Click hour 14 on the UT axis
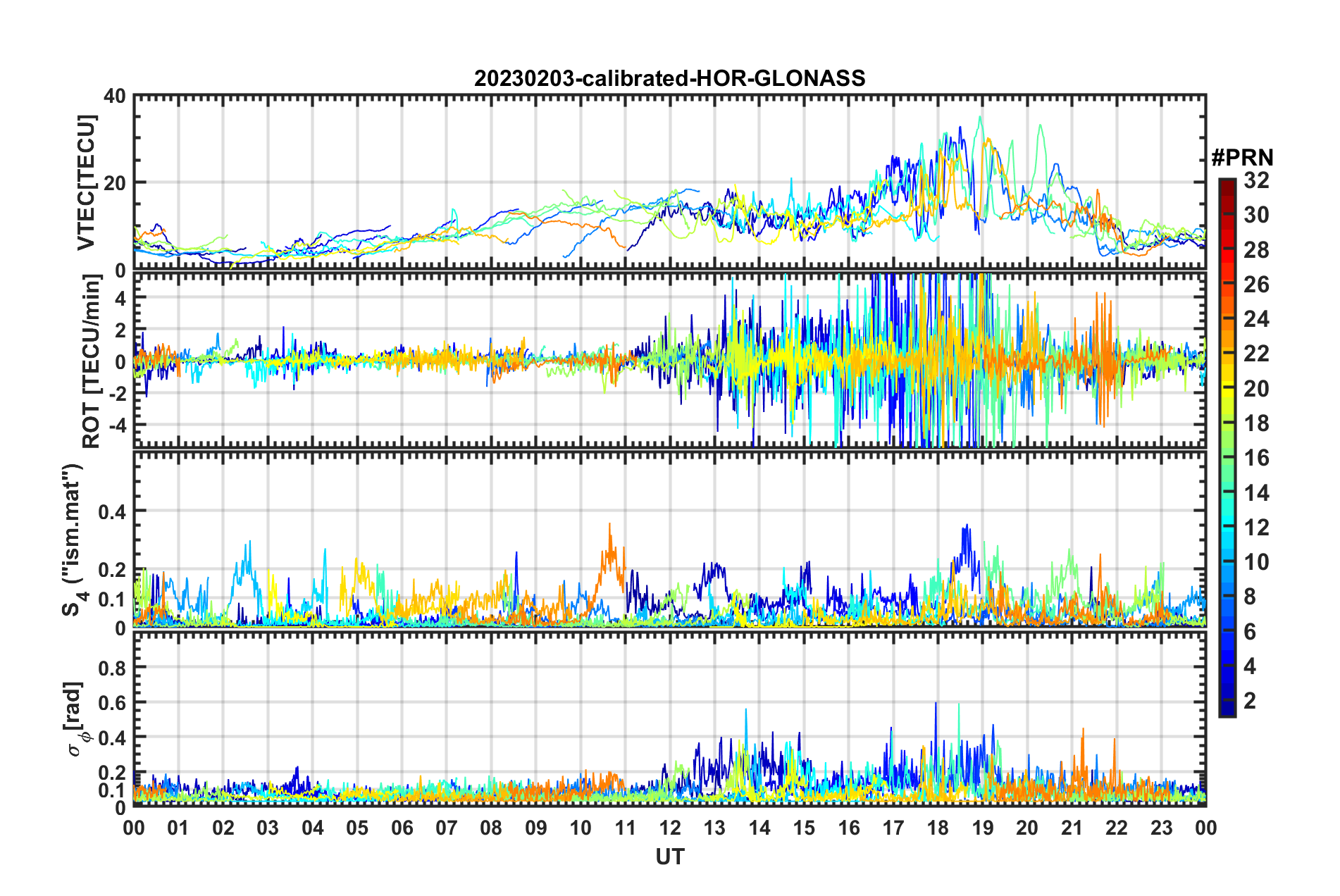 coord(759,828)
